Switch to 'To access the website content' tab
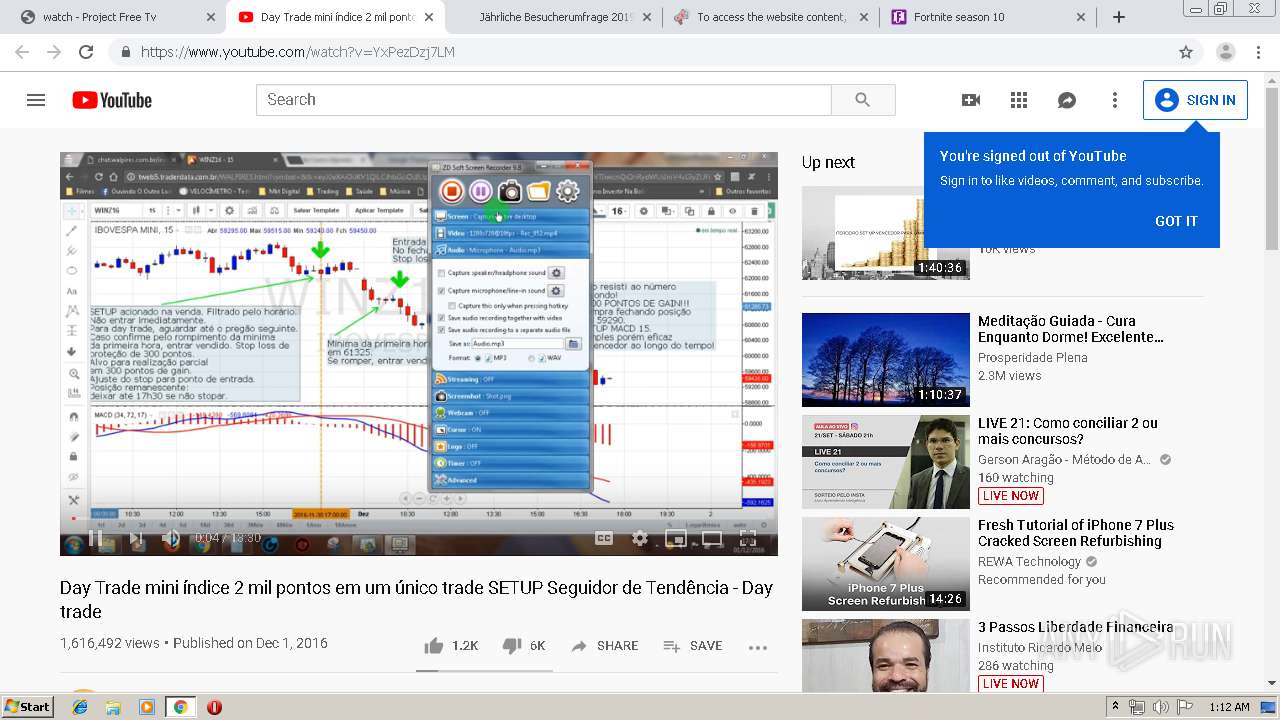Image resolution: width=1280 pixels, height=720 pixels. click(x=772, y=17)
